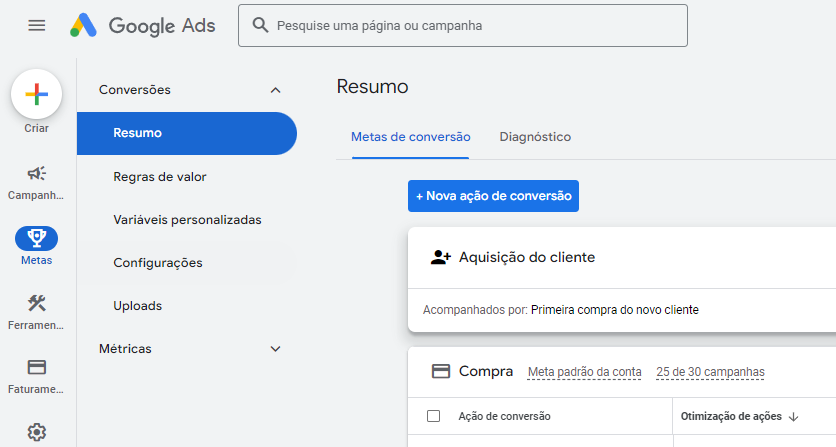Click the Compra heading

coord(486,371)
